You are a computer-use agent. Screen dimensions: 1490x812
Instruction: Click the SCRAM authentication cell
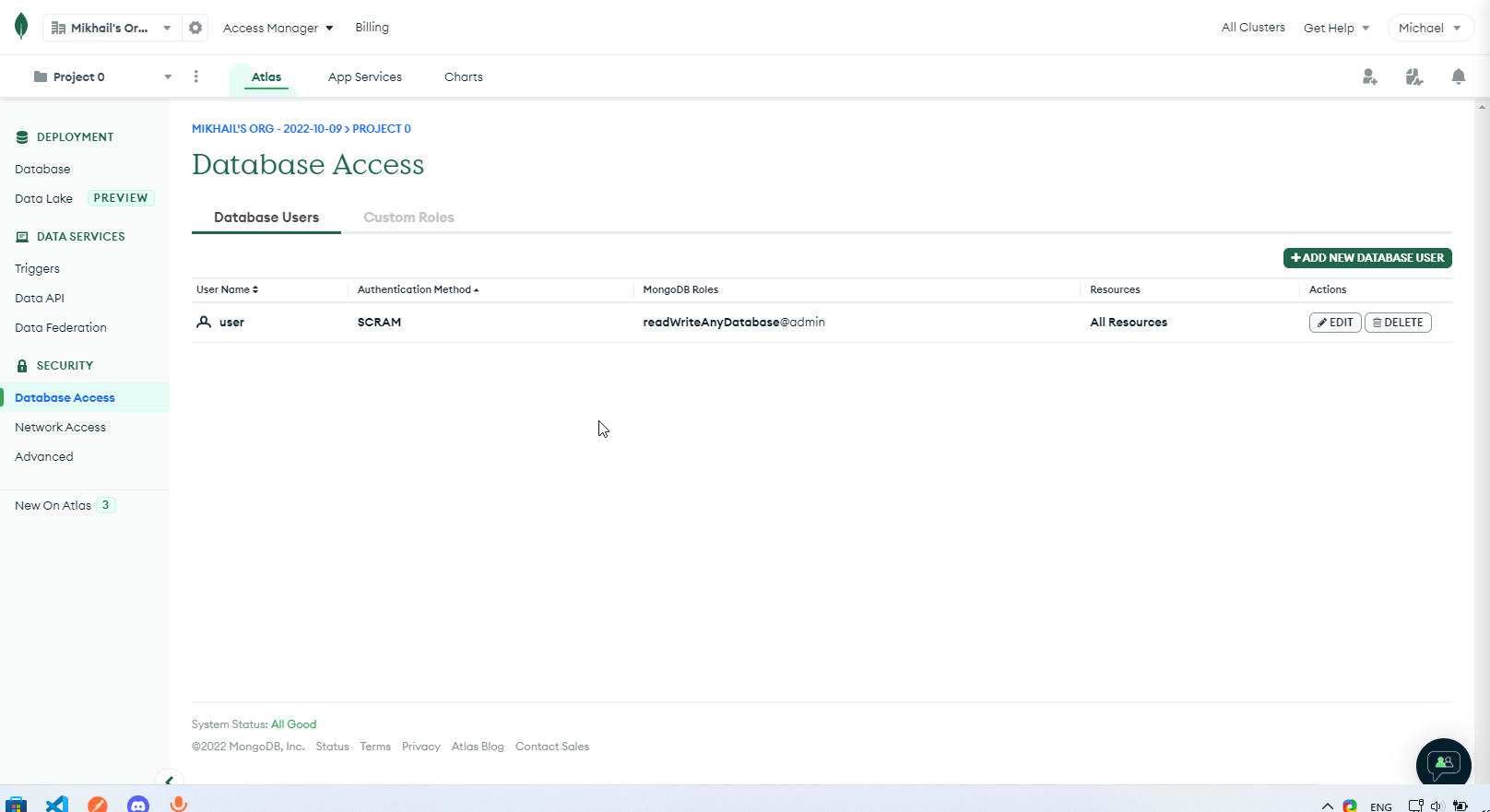[x=379, y=322]
